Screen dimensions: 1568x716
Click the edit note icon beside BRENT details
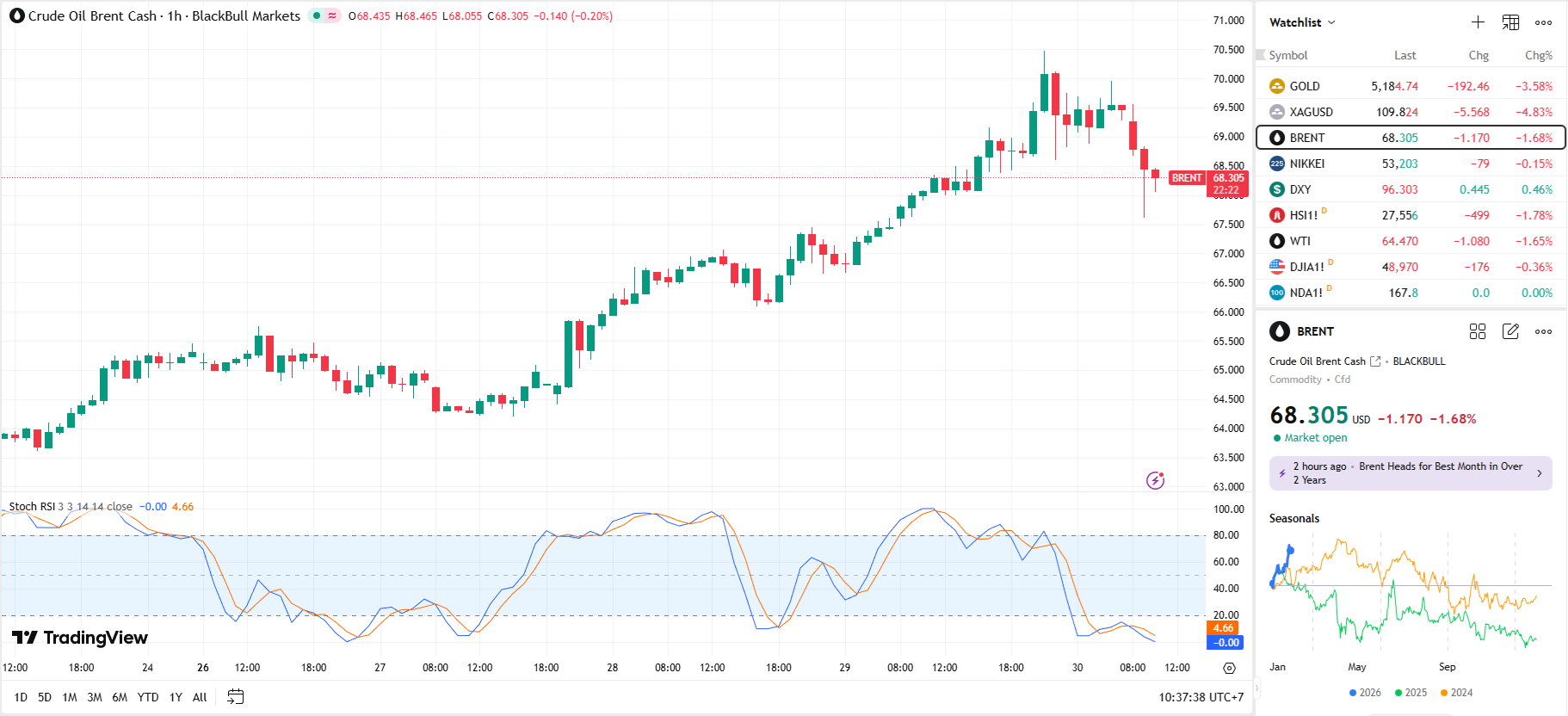pos(1510,331)
